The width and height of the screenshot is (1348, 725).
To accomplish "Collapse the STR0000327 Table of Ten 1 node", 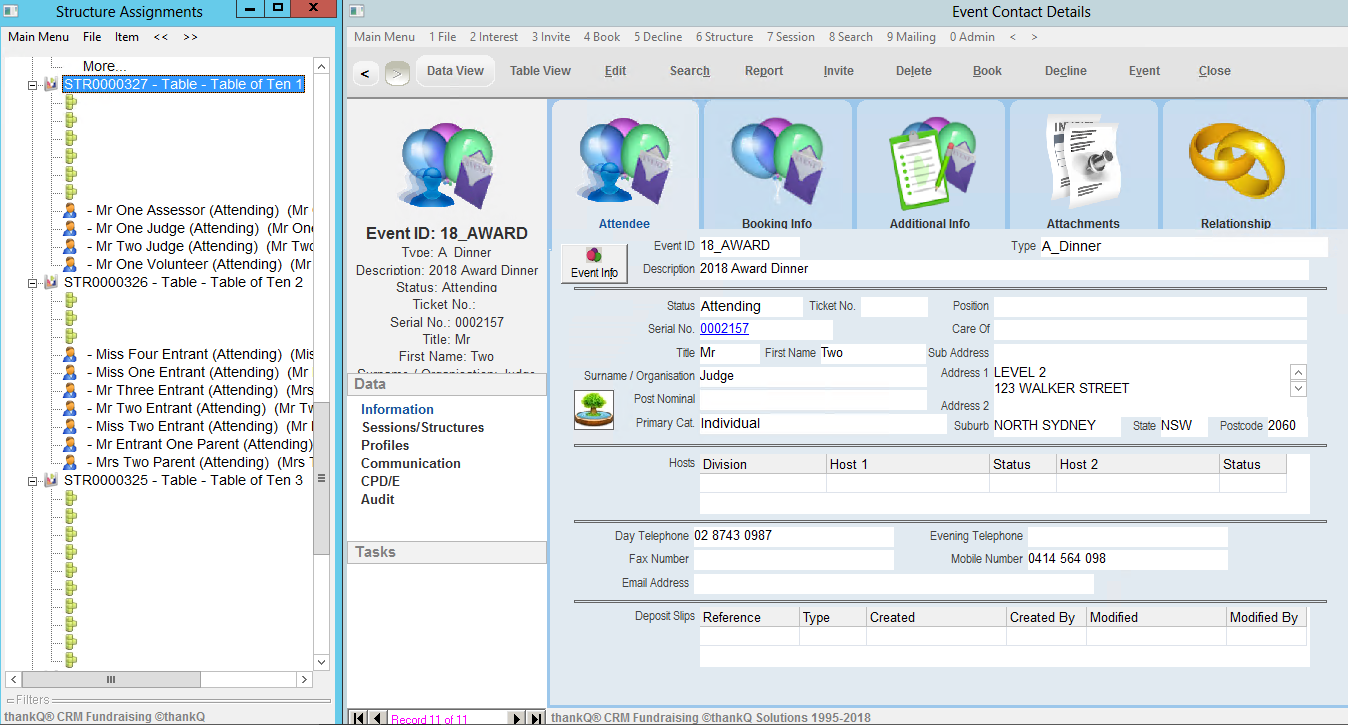I will (33, 85).
